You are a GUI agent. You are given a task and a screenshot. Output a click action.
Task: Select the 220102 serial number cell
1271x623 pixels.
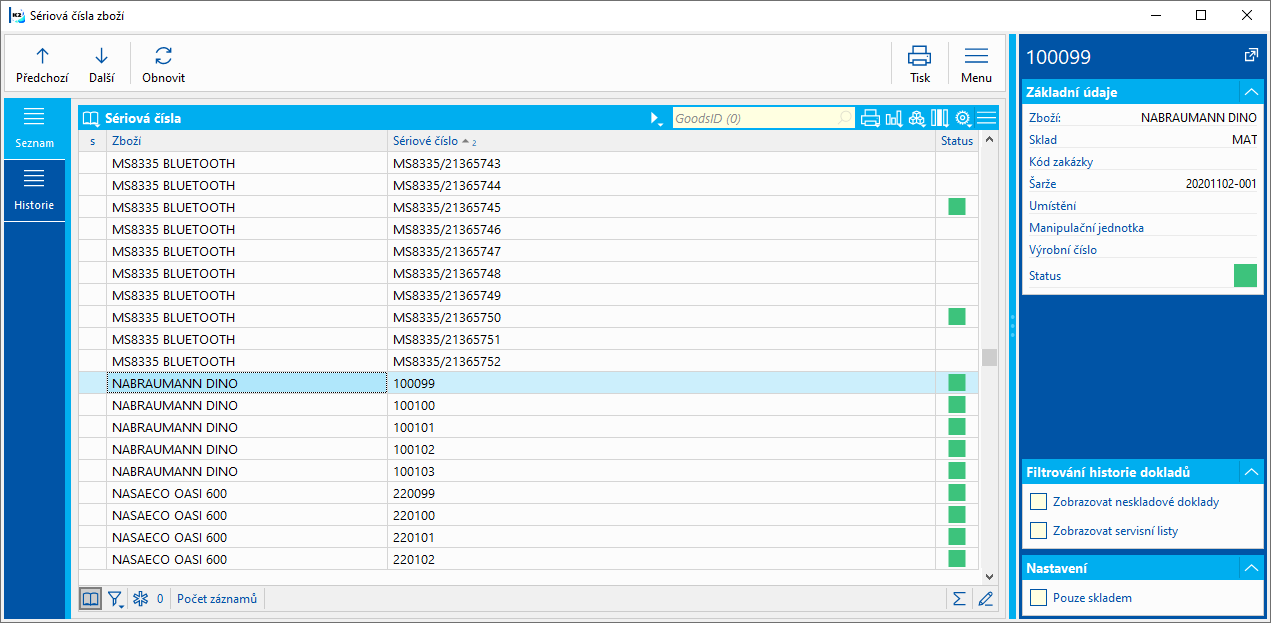coord(661,559)
